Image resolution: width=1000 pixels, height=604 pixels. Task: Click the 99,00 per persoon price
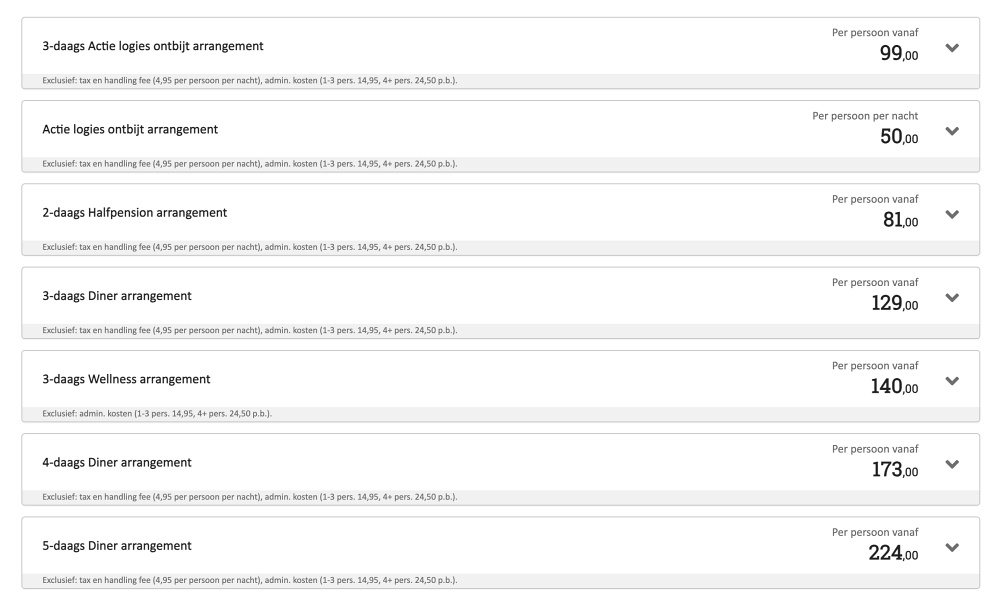[899, 53]
